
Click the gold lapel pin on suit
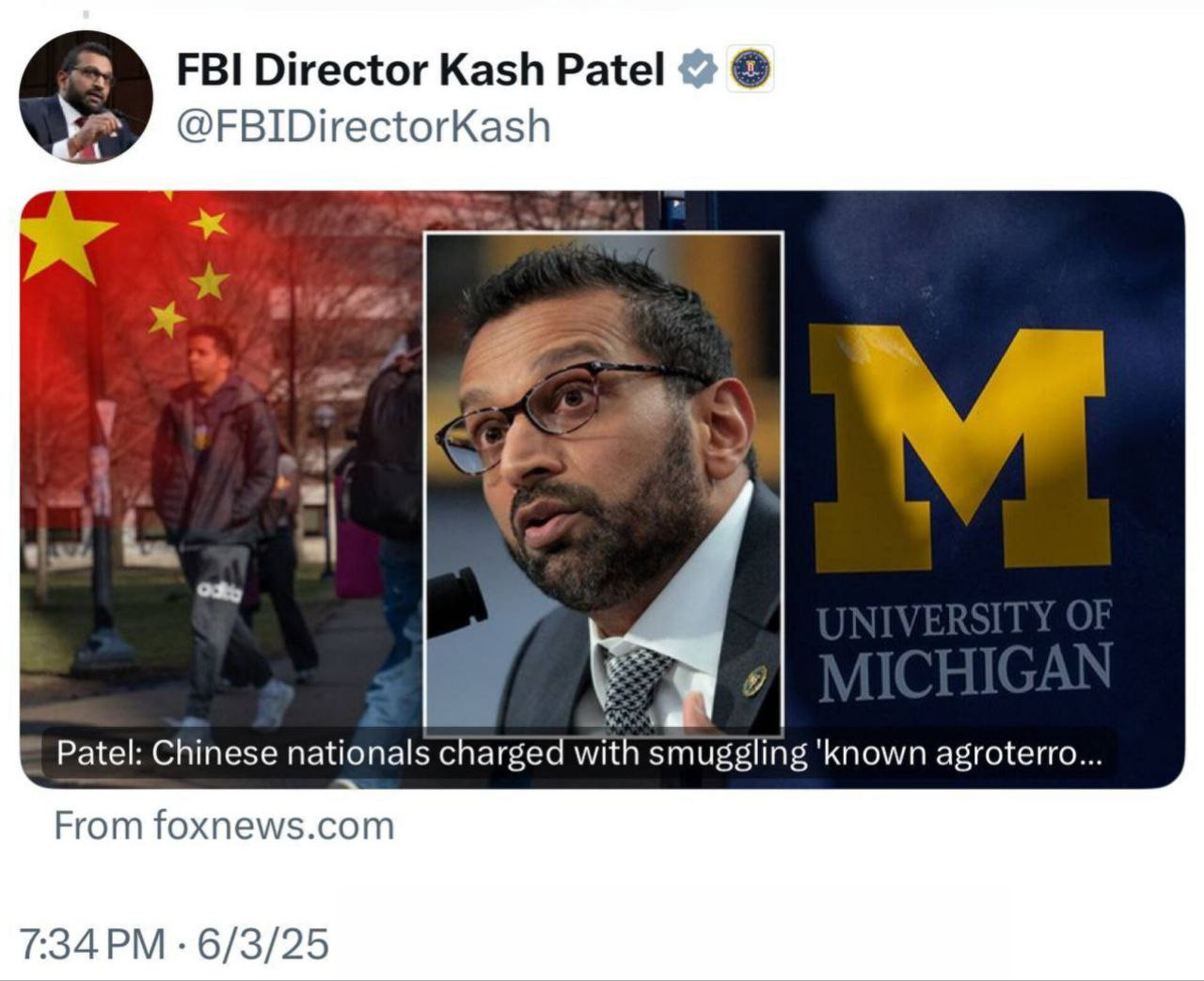[x=754, y=680]
